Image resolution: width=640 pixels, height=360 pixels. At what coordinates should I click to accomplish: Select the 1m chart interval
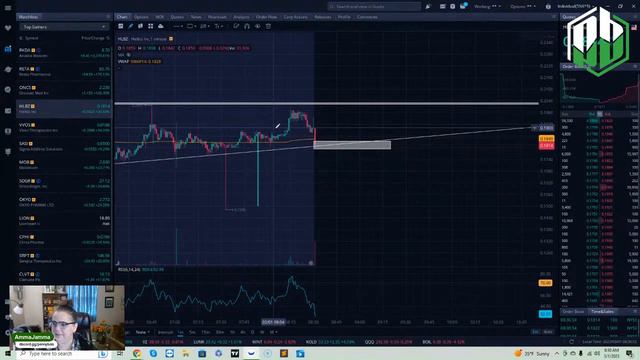coord(180,332)
